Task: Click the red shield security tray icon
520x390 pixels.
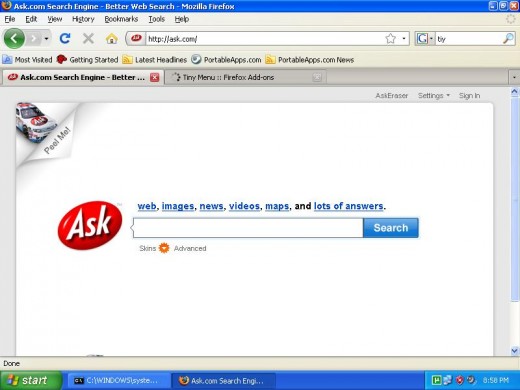Action: pos(460,380)
